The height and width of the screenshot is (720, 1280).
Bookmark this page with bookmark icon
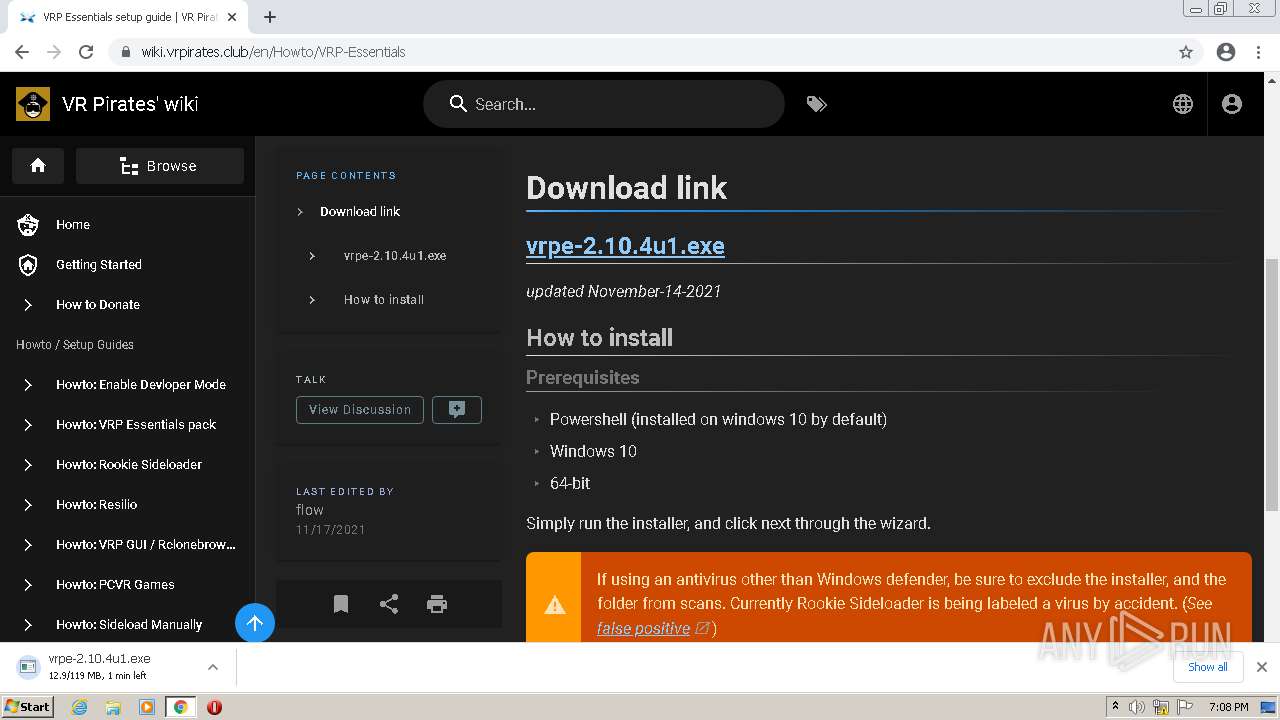(341, 604)
